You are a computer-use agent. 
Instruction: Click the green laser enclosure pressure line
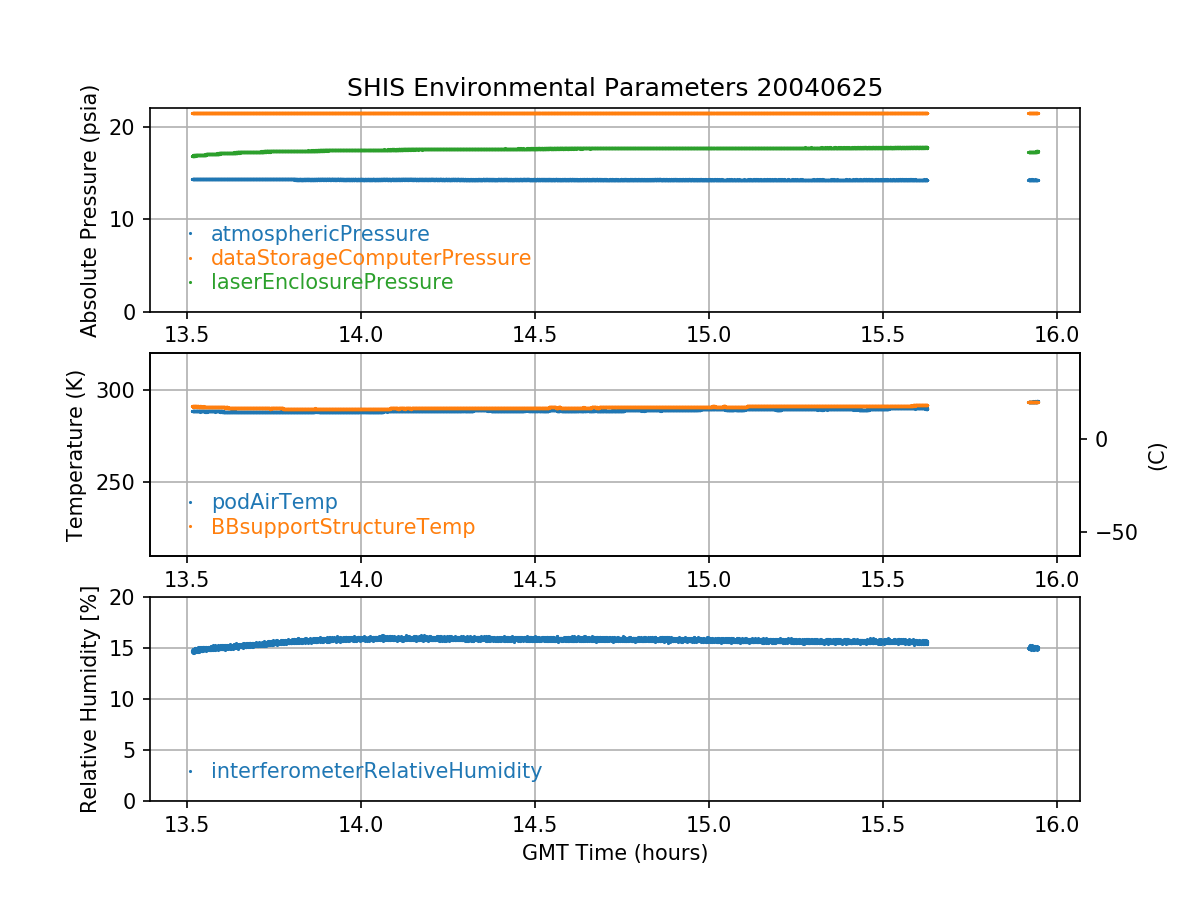pos(560,149)
